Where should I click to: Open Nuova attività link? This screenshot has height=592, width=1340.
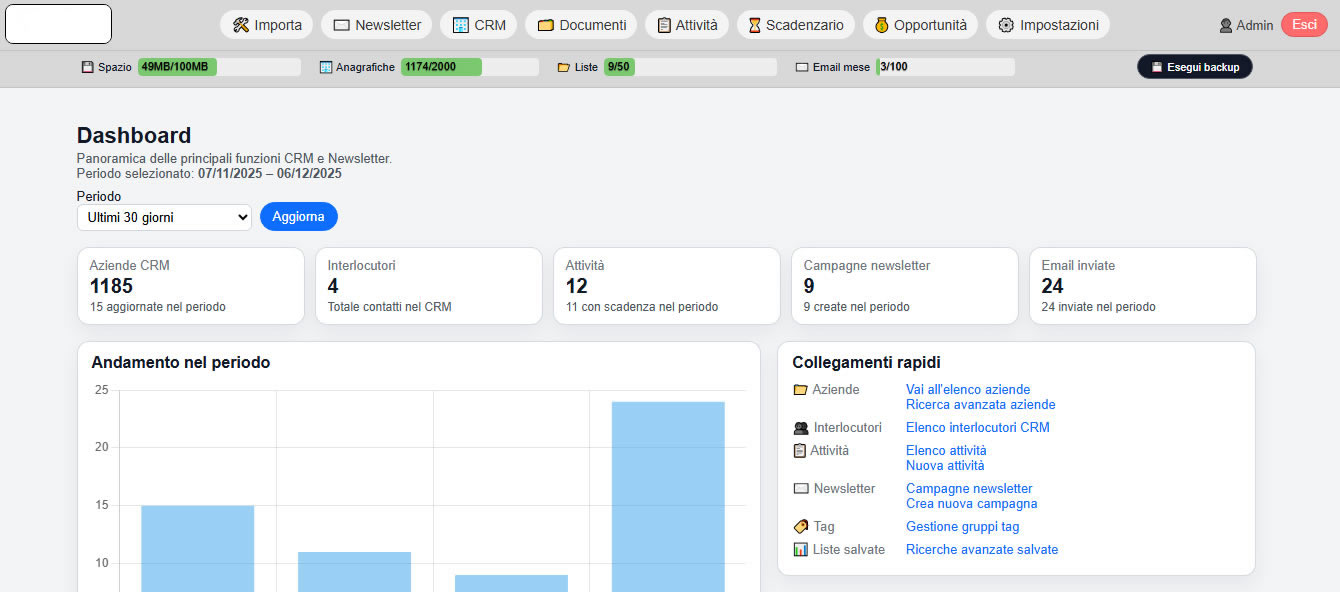tap(945, 466)
